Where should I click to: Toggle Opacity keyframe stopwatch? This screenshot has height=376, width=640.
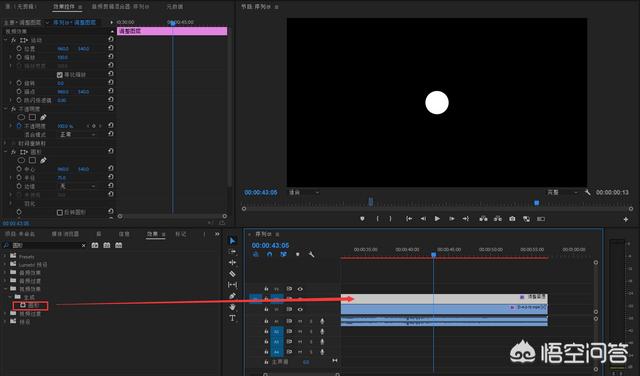click(19, 126)
